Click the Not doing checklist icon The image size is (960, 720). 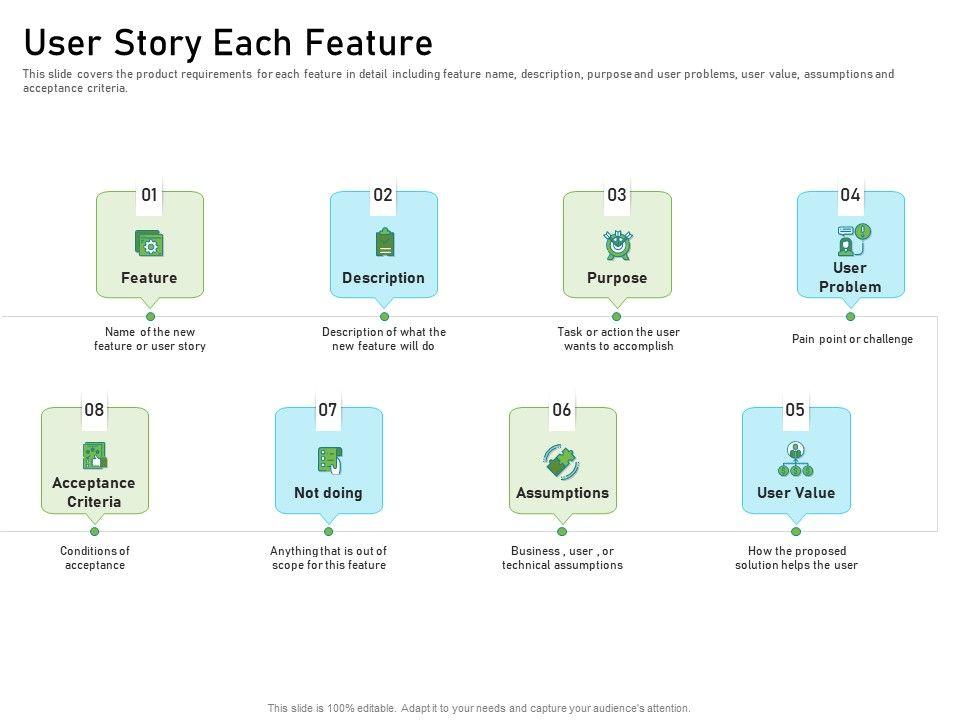click(x=329, y=460)
